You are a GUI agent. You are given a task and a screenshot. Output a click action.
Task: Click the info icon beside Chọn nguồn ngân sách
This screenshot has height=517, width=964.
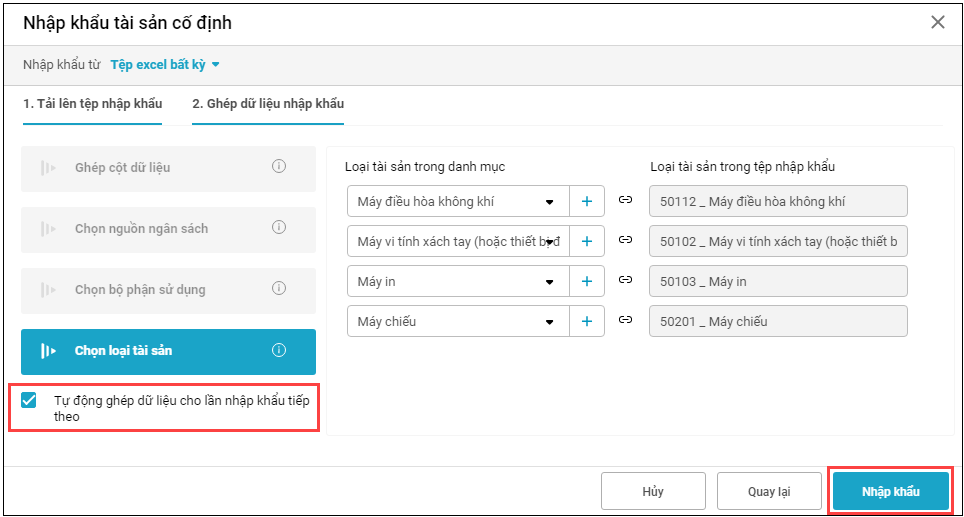pyautogui.click(x=279, y=228)
